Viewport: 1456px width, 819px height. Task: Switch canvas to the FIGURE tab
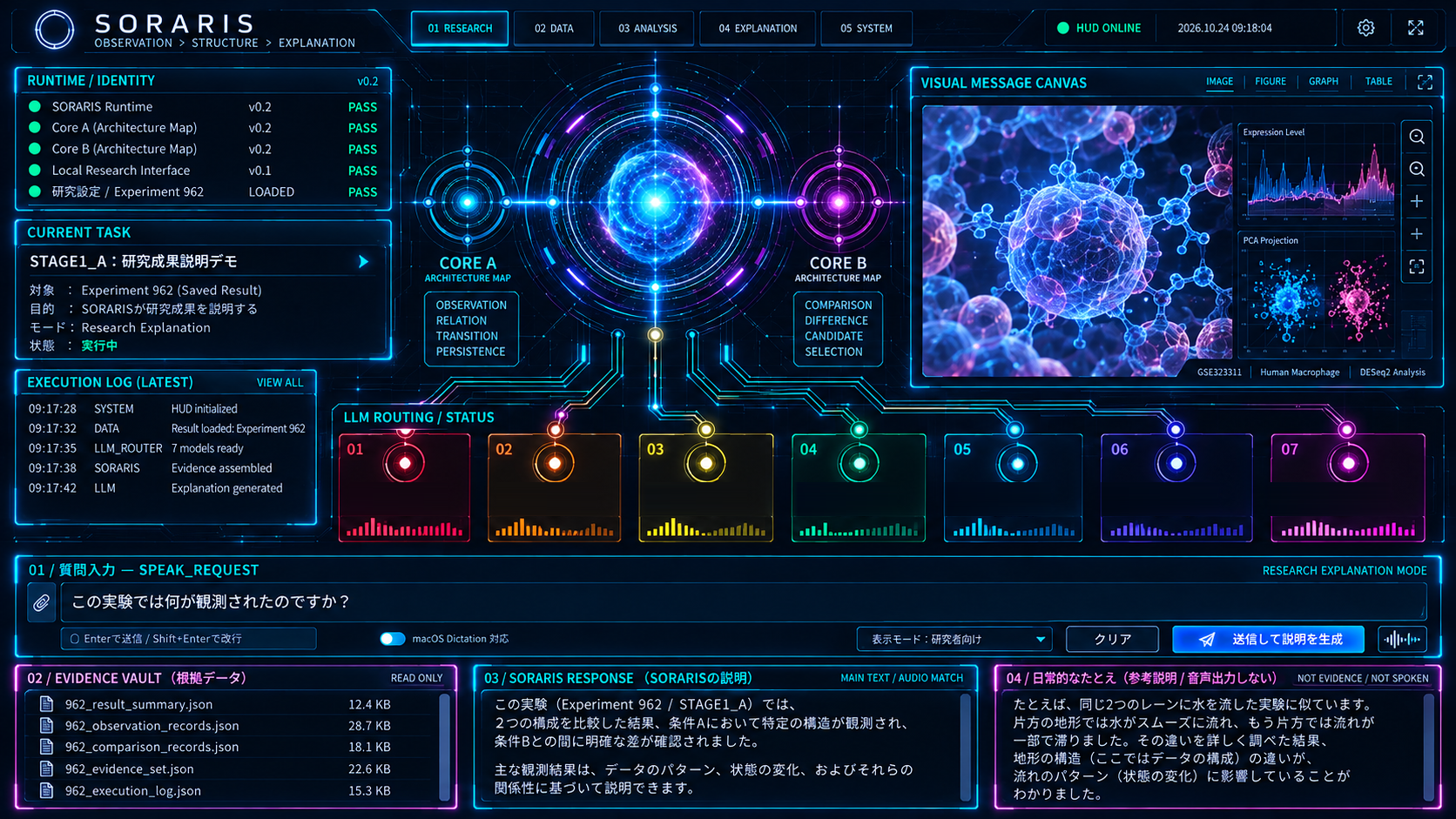point(1271,82)
